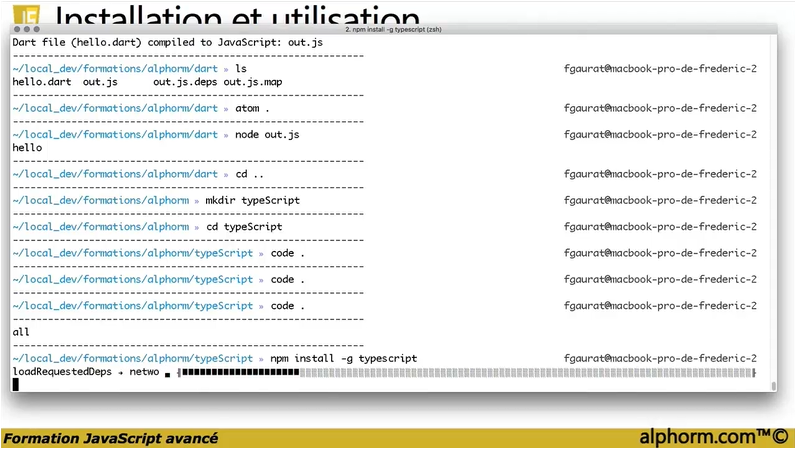
Task: Click the 'Formation JavaScript avancé' footer label
Action: coord(111,439)
